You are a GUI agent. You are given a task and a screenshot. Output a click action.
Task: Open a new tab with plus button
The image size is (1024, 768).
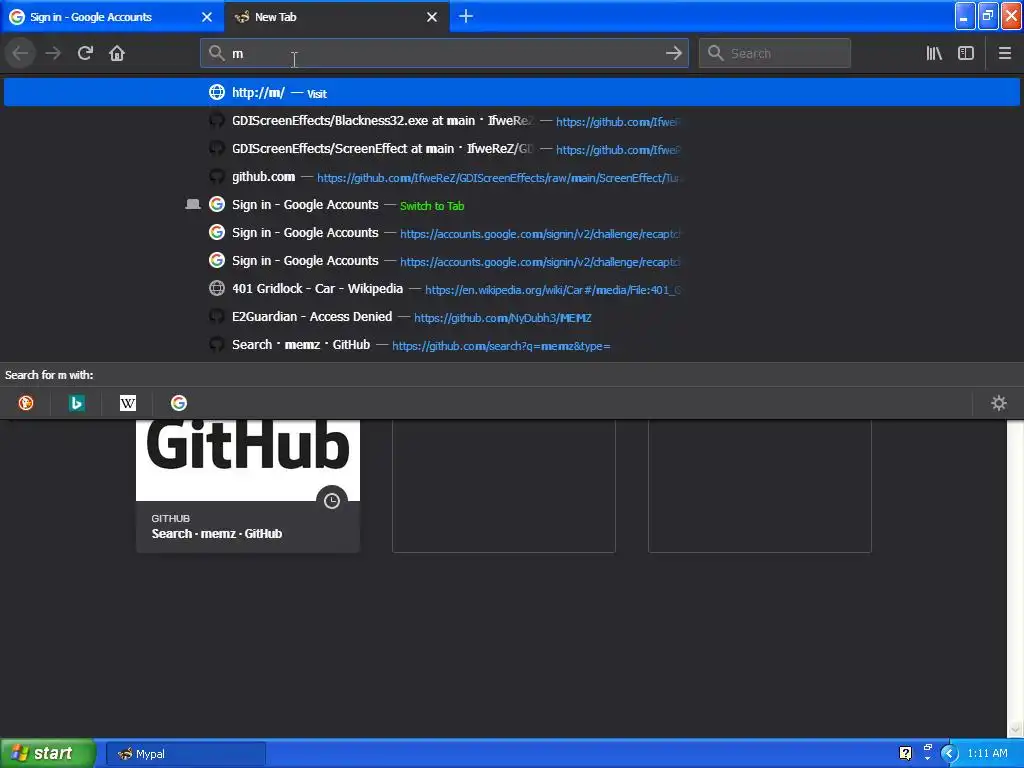466,16
